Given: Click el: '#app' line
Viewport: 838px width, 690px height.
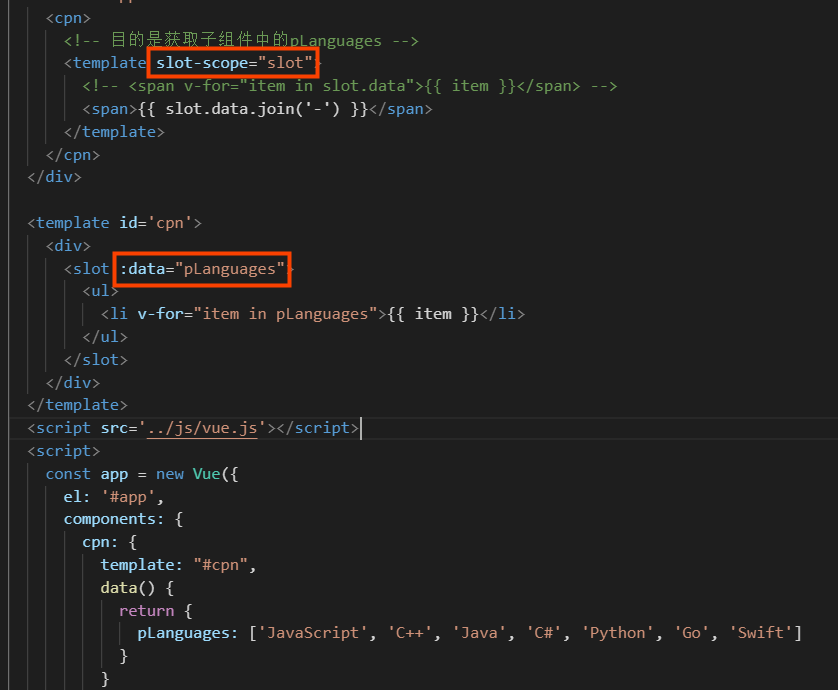Looking at the screenshot, I should (113, 497).
